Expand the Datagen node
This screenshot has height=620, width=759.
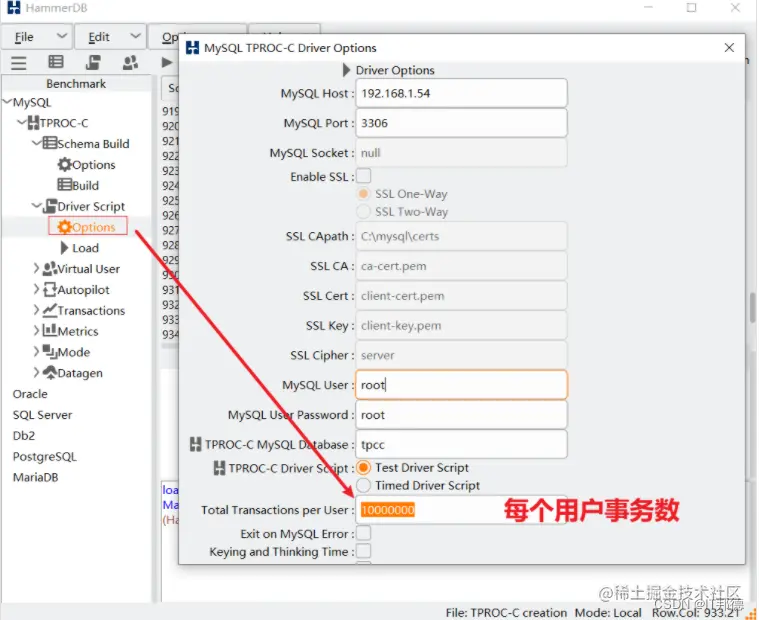[36, 372]
